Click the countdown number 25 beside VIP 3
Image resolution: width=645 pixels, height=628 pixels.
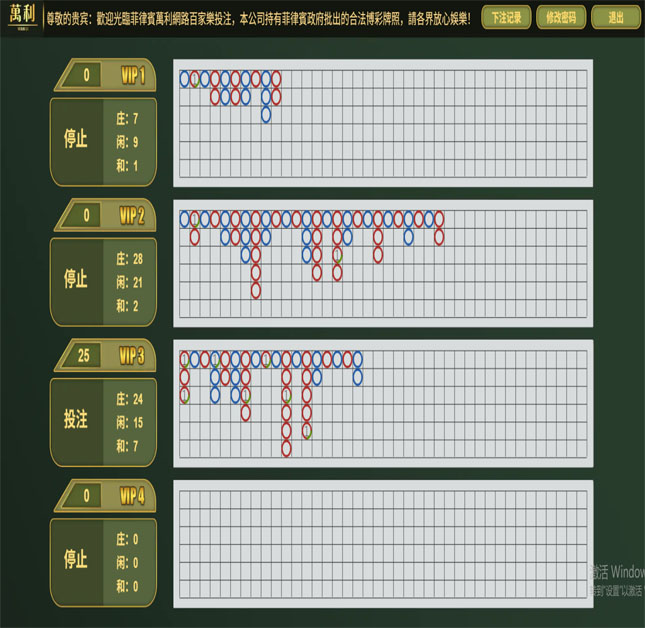point(84,355)
